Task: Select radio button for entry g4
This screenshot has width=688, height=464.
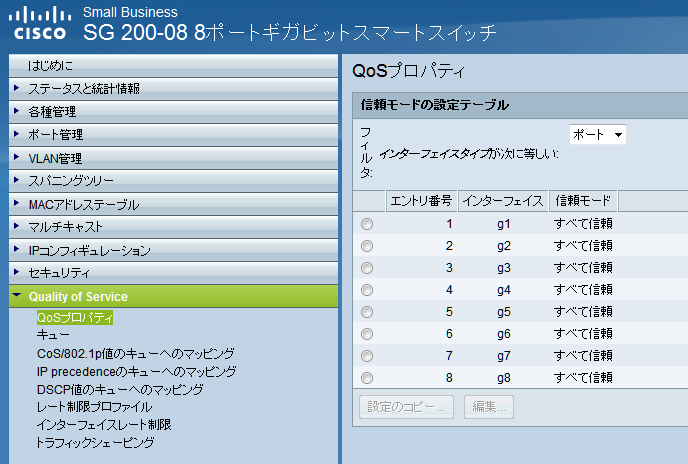Action: click(x=367, y=290)
